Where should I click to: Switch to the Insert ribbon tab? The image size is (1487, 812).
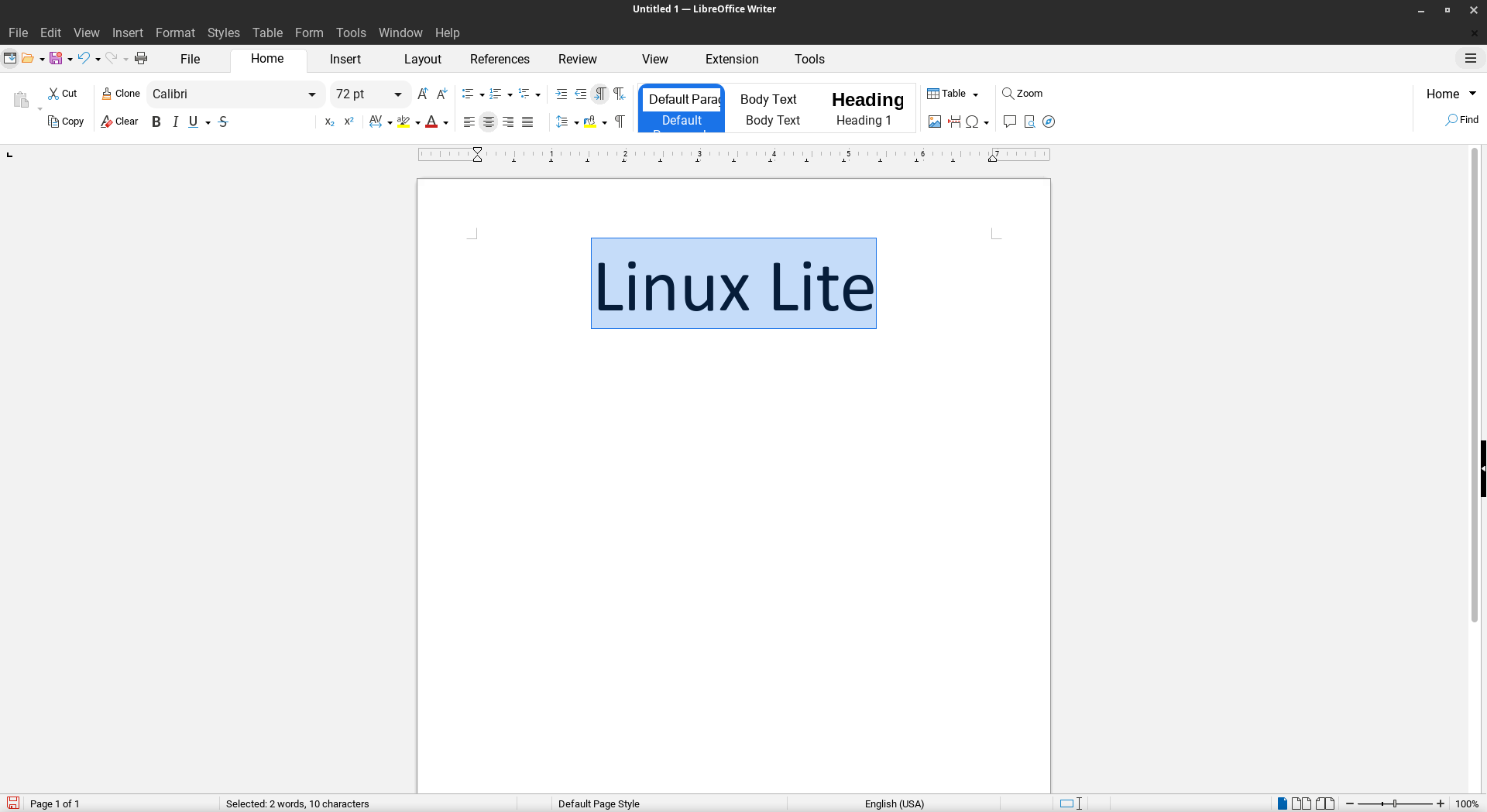pos(345,59)
